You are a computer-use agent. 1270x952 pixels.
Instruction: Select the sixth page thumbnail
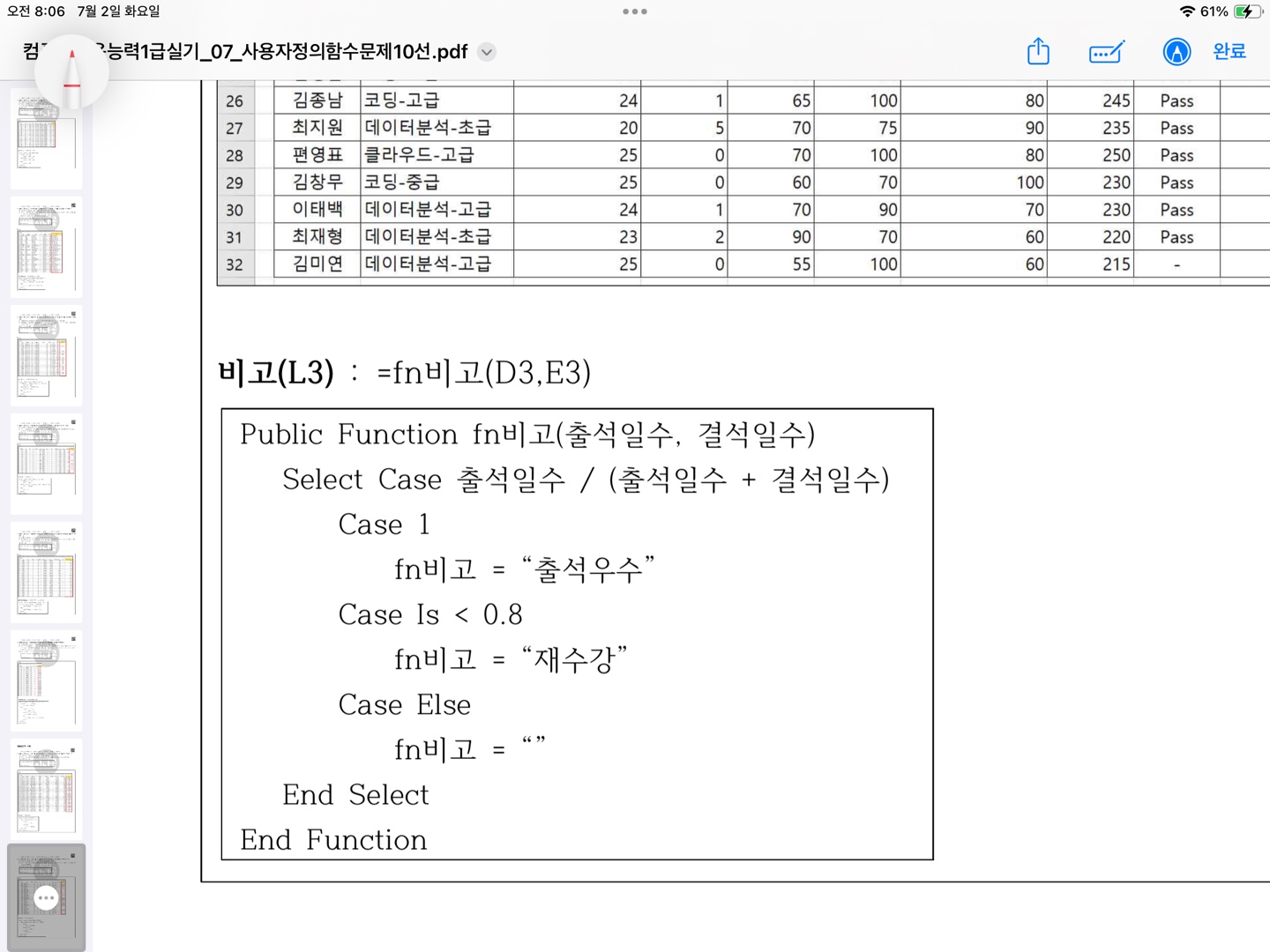(46, 681)
